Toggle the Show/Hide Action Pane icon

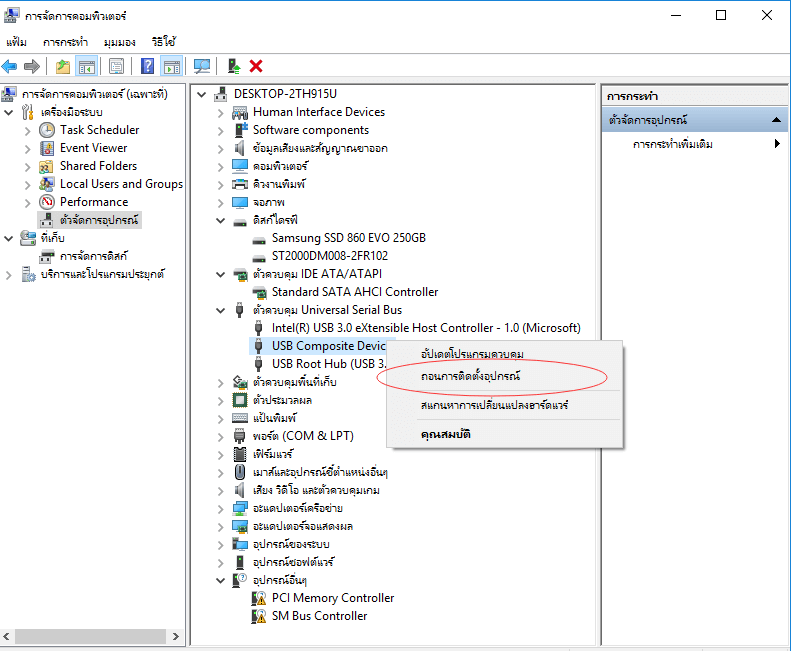(x=171, y=66)
